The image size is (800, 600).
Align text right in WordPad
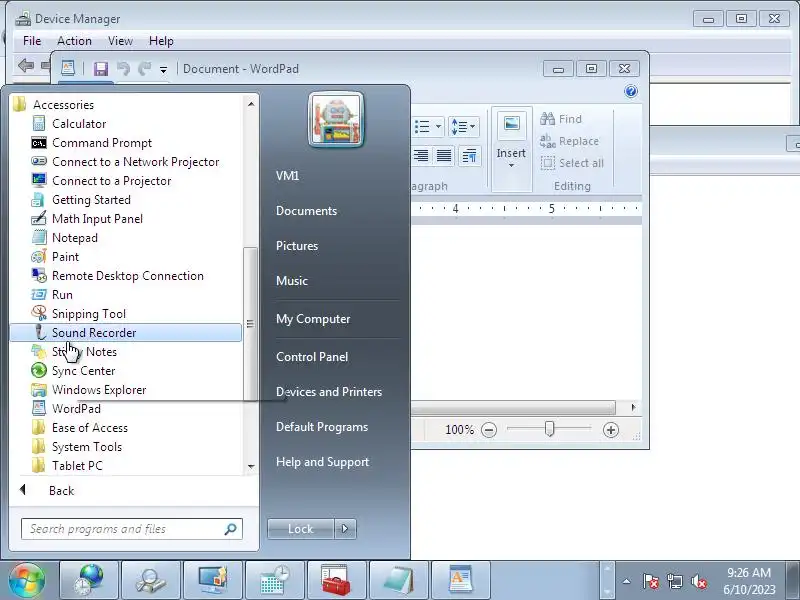(x=420, y=156)
